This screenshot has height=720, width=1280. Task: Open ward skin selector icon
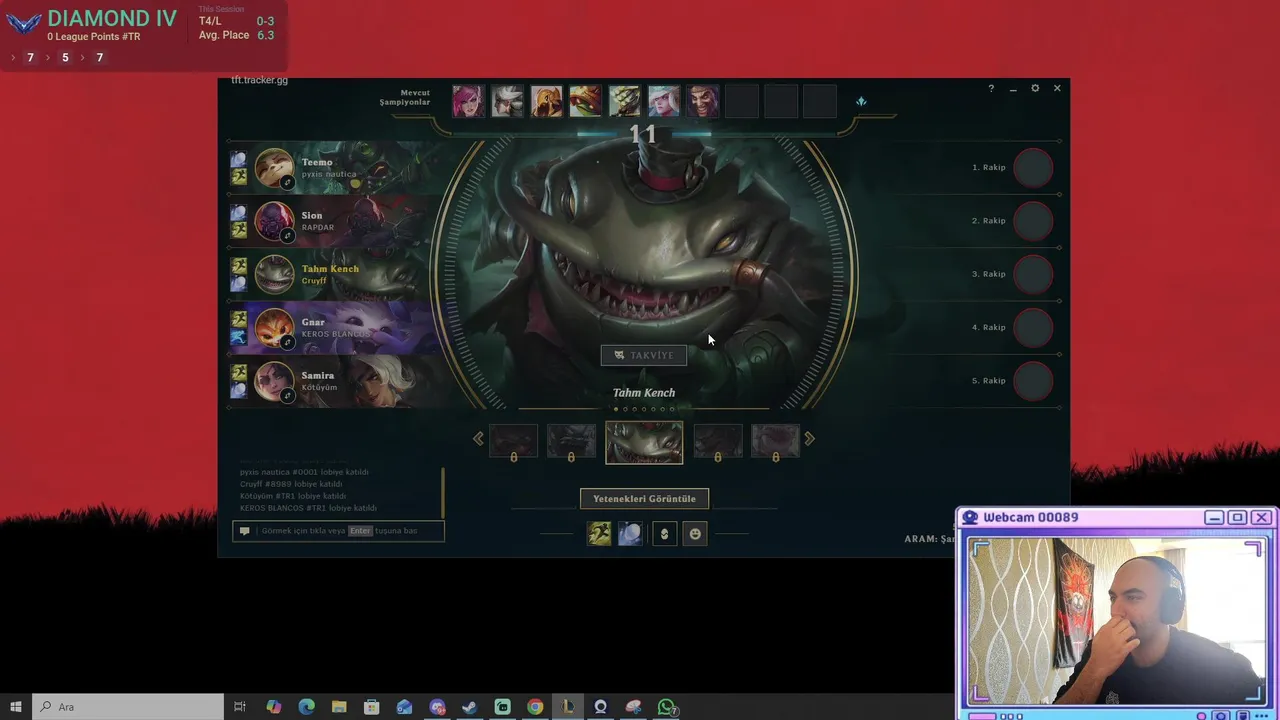665,534
